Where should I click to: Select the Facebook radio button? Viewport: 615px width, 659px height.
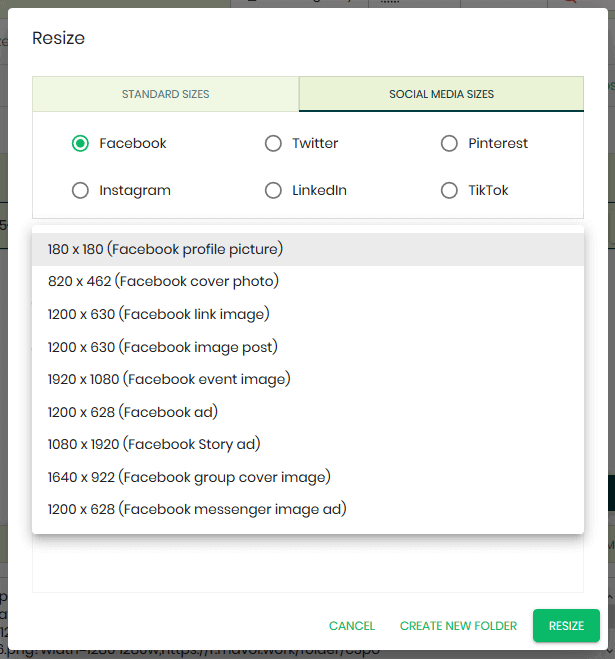point(80,143)
